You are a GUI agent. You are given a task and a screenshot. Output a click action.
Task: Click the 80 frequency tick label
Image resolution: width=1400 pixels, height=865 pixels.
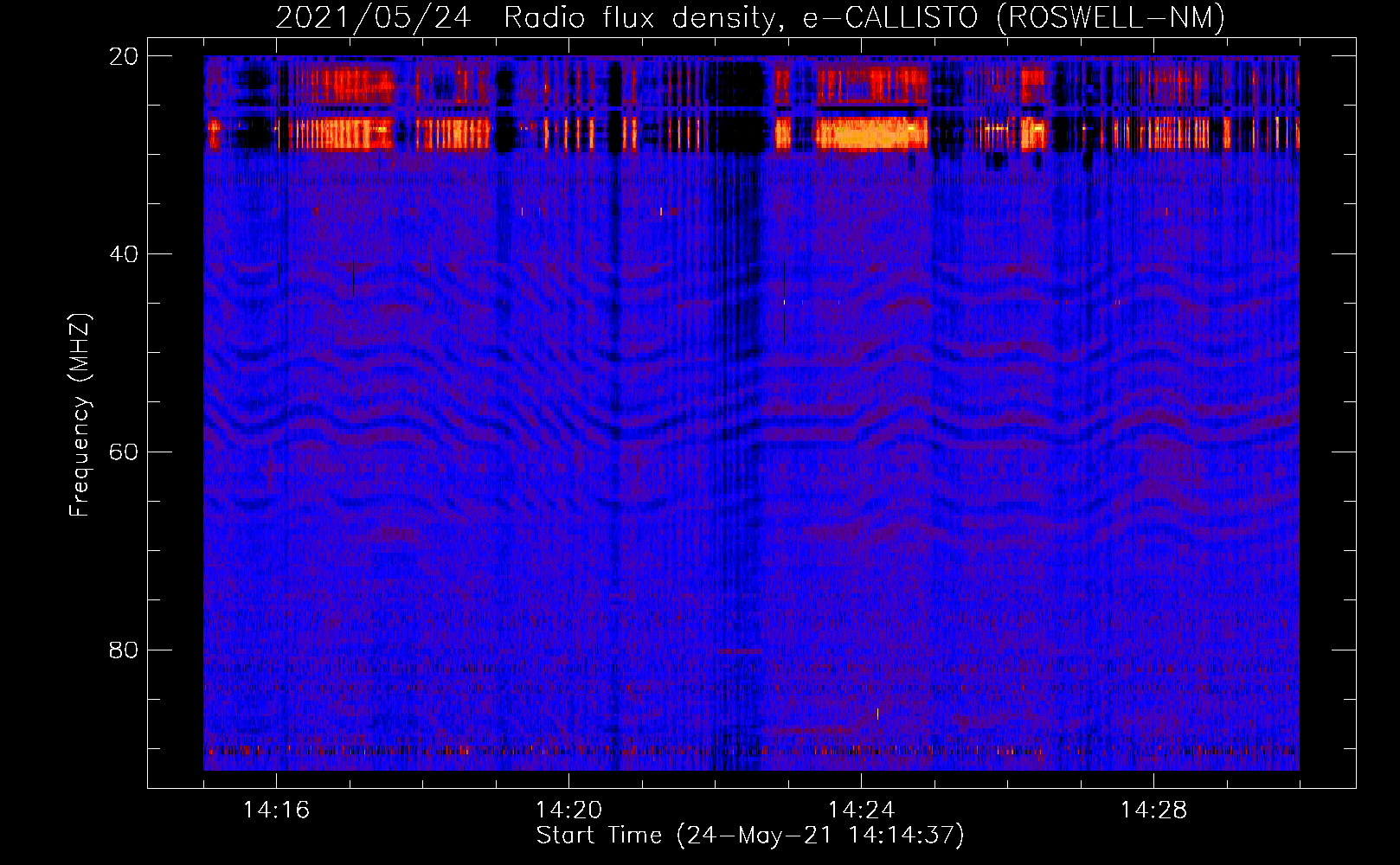124,650
